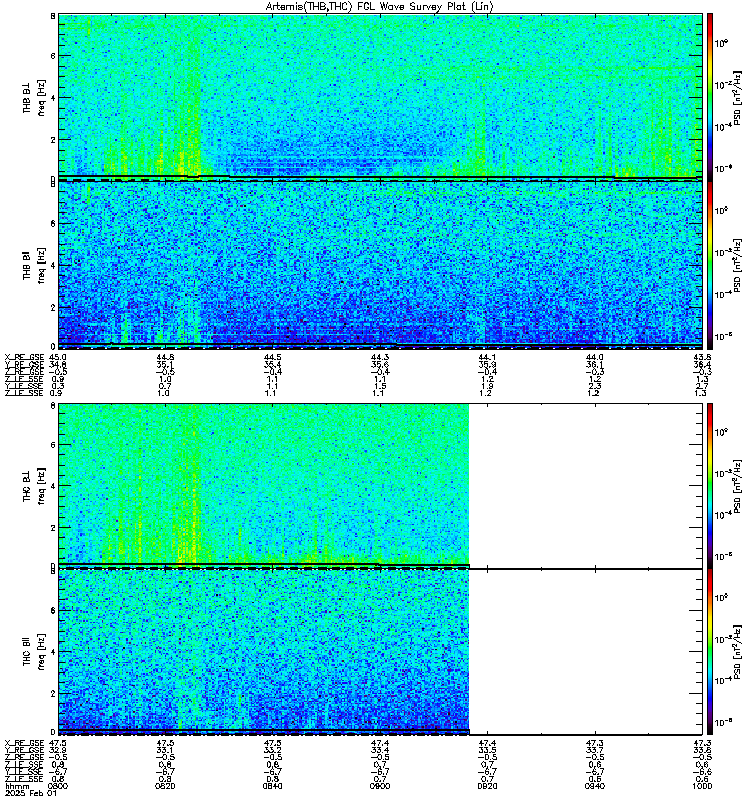Screen dimensions: 750x800
Task: Click the 'X_RE_GSE' row label under THB panels
Action: coord(24,357)
